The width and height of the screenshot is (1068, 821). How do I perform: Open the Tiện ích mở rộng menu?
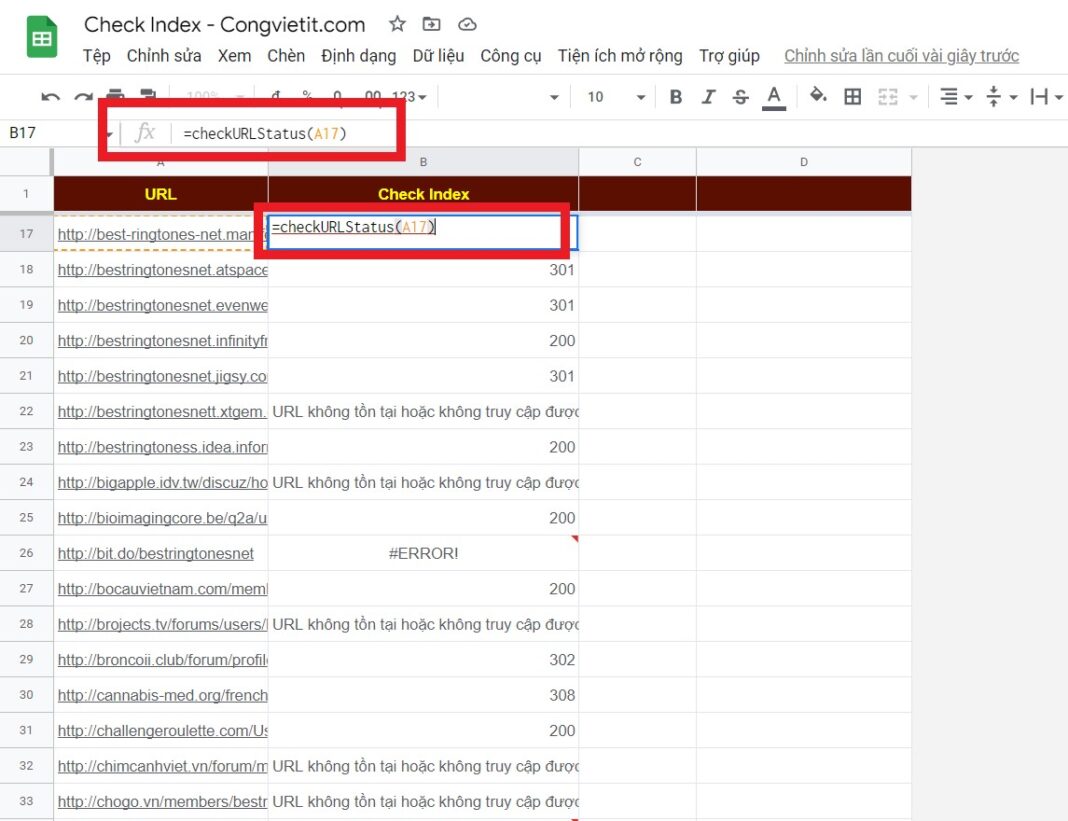[620, 56]
